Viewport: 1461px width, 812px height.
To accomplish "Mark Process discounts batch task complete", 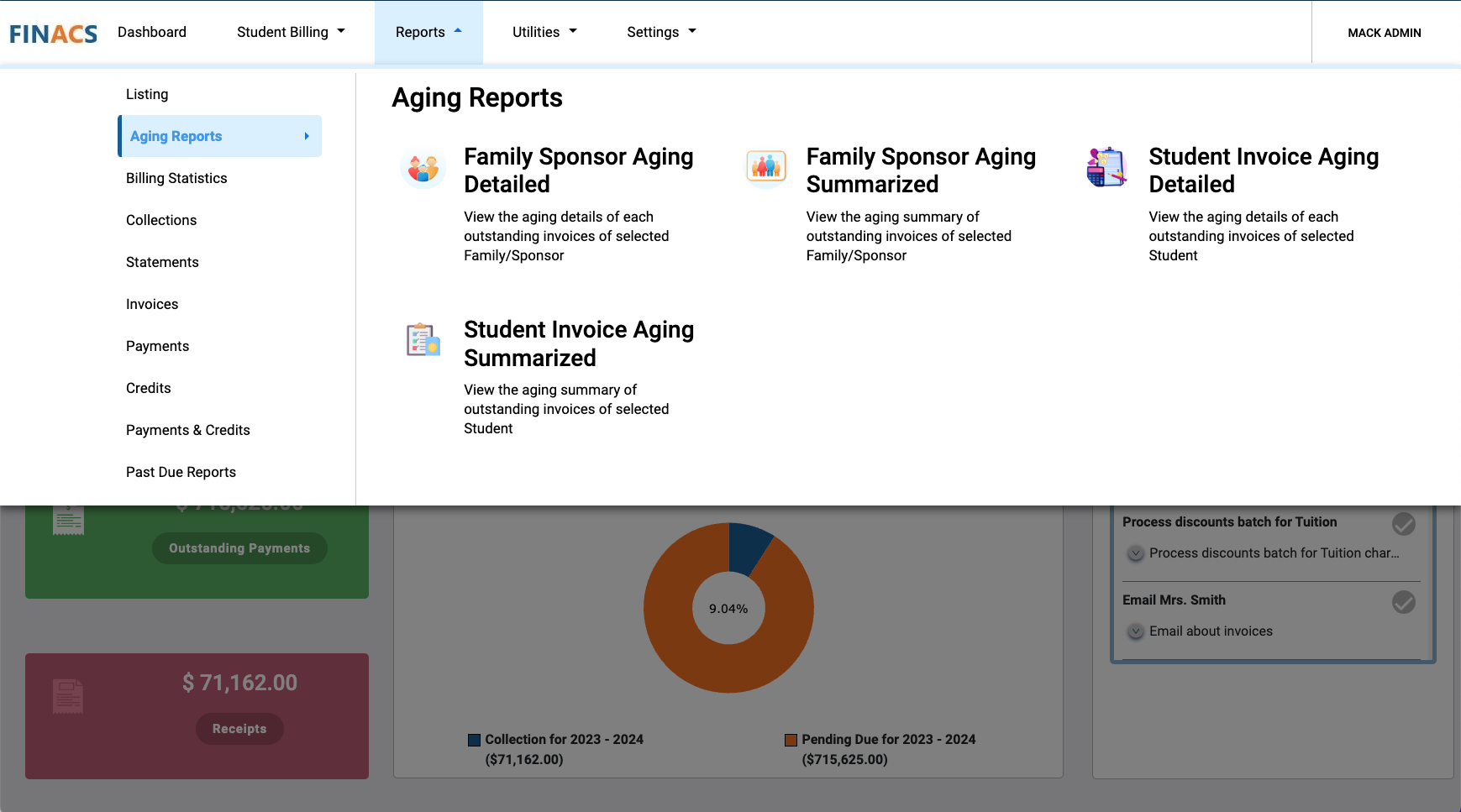I will click(1404, 524).
